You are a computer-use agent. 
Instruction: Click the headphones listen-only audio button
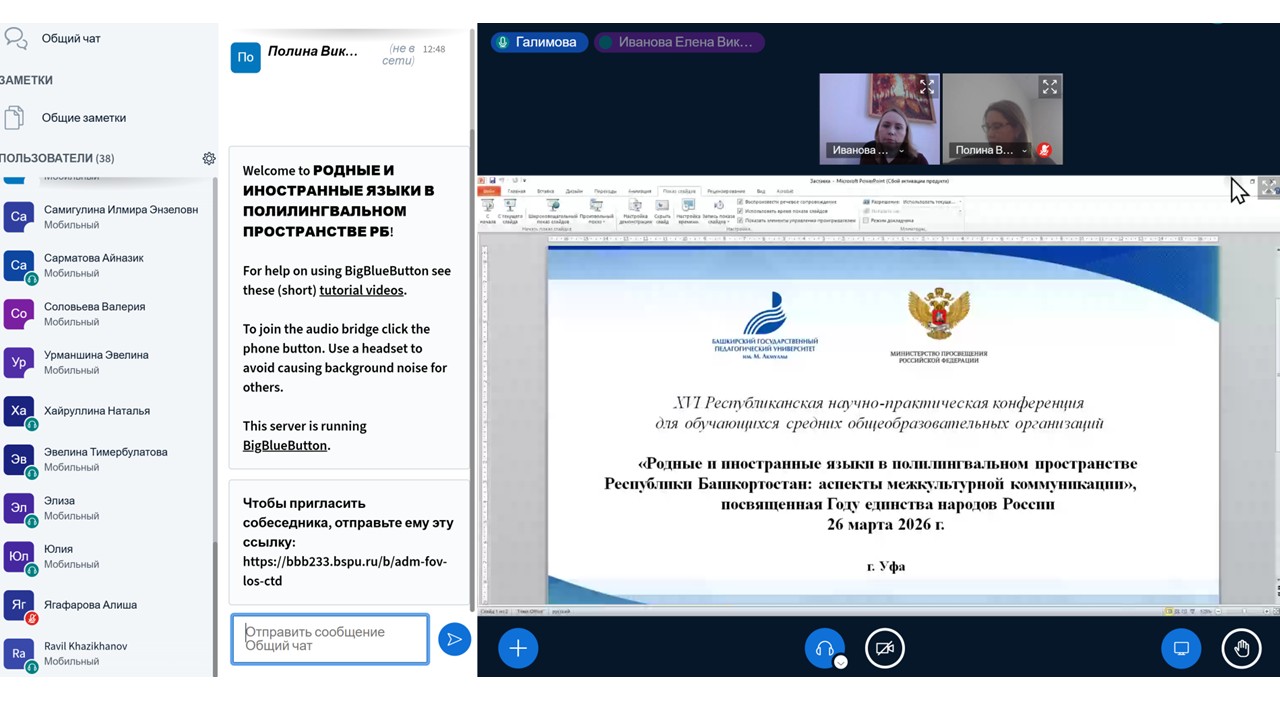pyautogui.click(x=824, y=648)
